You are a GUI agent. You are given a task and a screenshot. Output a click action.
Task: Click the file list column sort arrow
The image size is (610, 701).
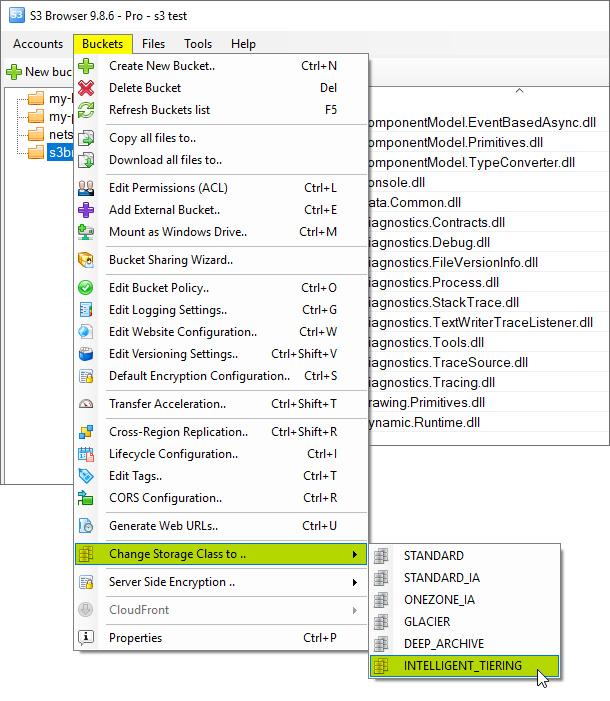click(519, 90)
